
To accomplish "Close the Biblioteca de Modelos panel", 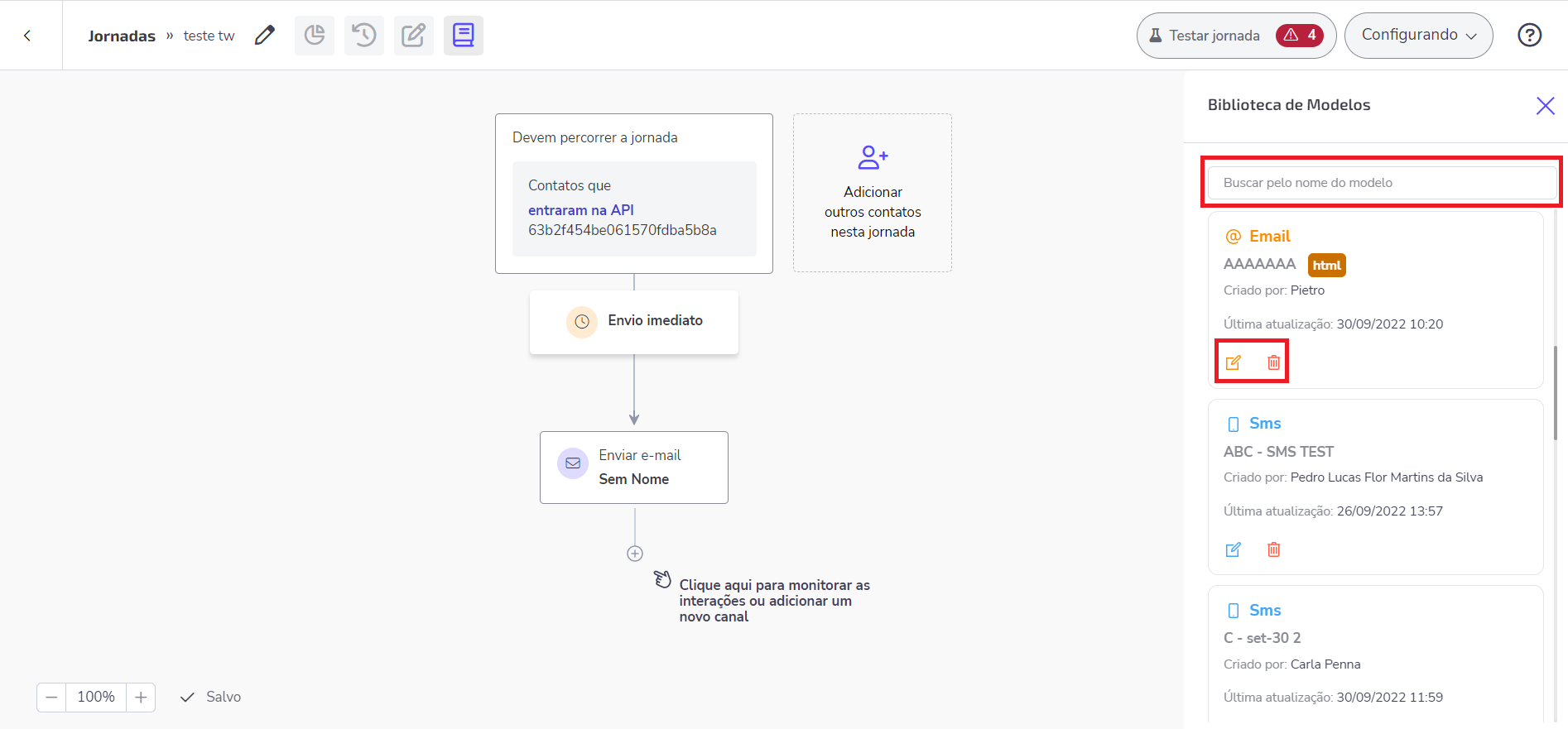I will point(1545,105).
